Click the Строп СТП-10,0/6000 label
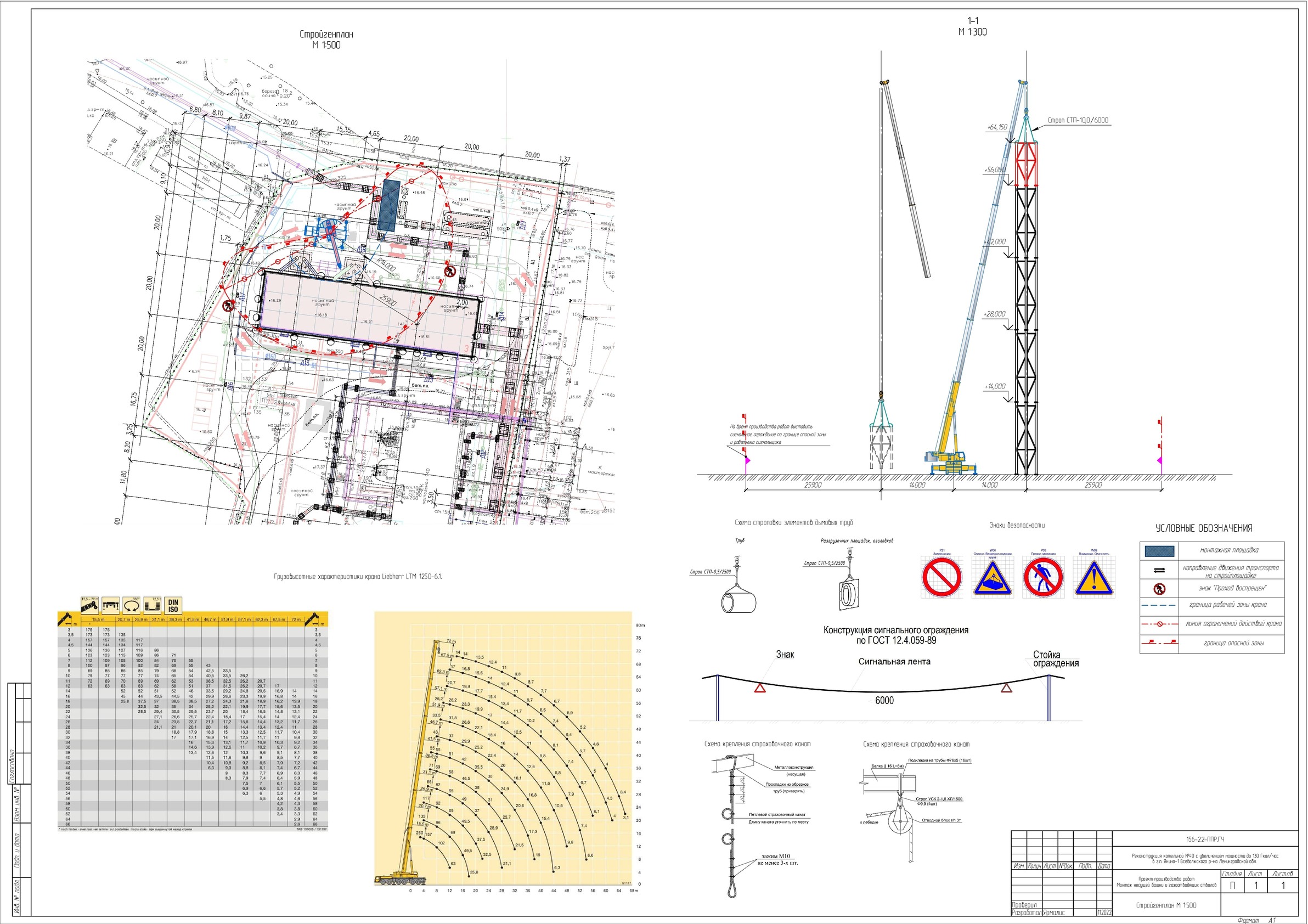 1079,120
